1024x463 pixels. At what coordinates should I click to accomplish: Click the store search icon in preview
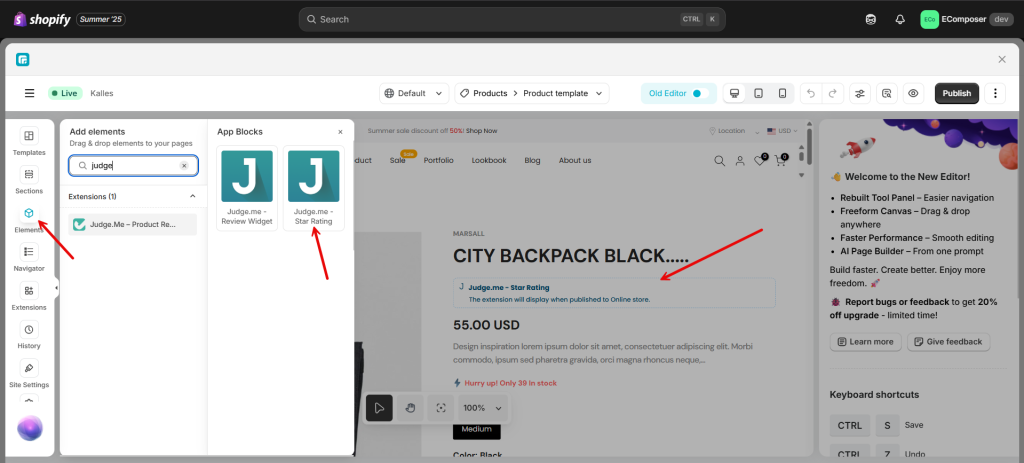point(719,161)
